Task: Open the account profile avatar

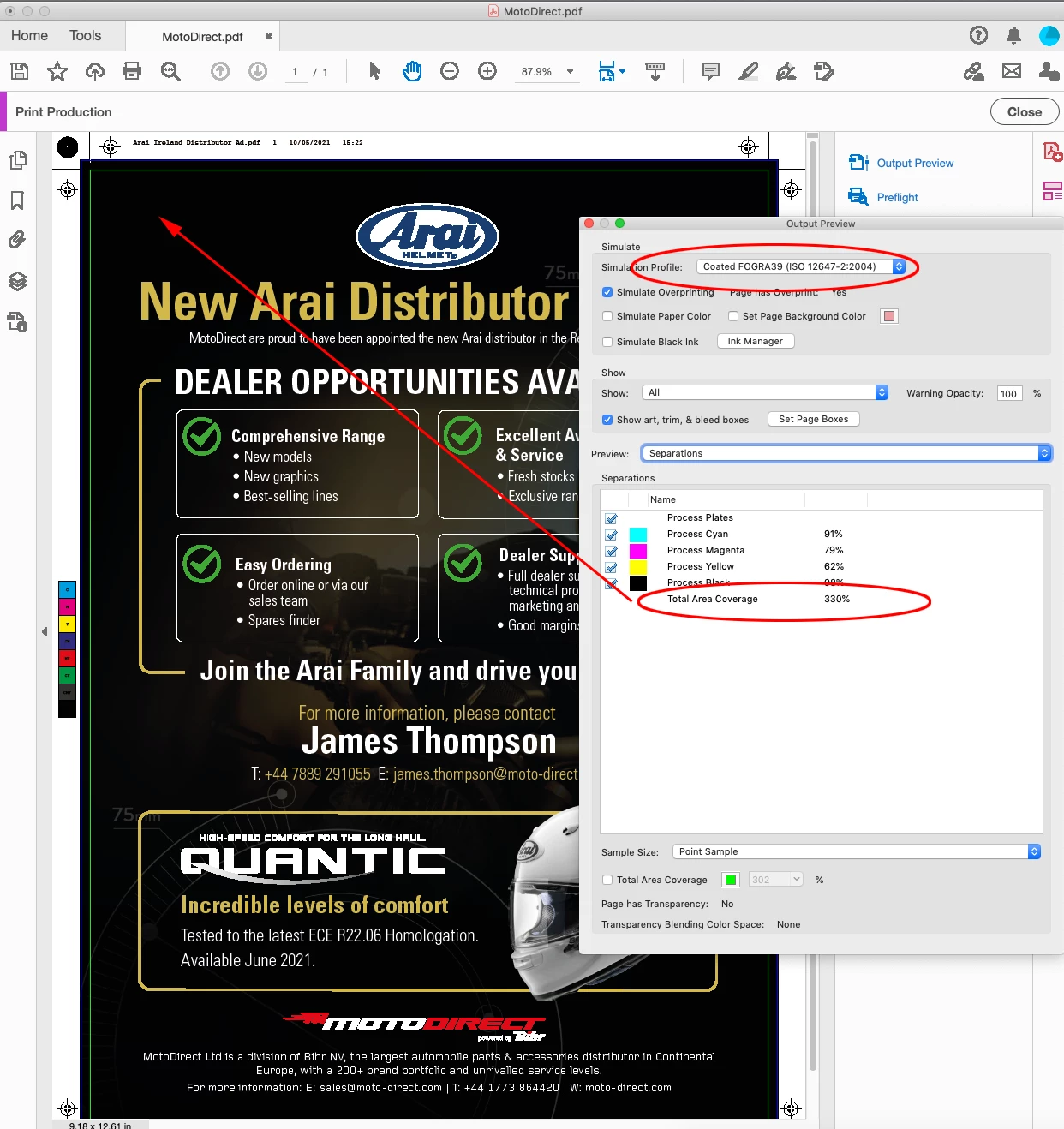Action: [1049, 35]
